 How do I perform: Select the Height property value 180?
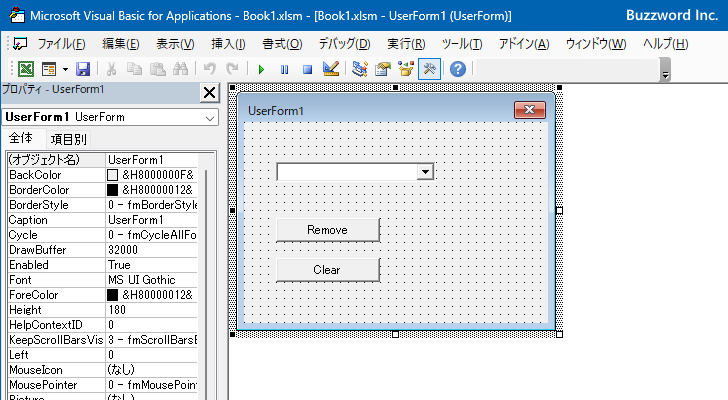click(x=151, y=310)
